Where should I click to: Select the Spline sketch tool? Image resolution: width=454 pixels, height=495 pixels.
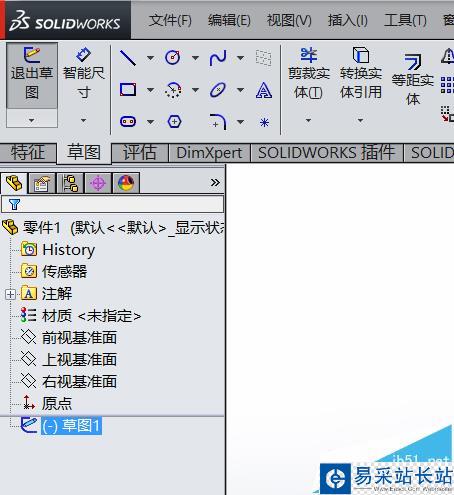pyautogui.click(x=218, y=58)
